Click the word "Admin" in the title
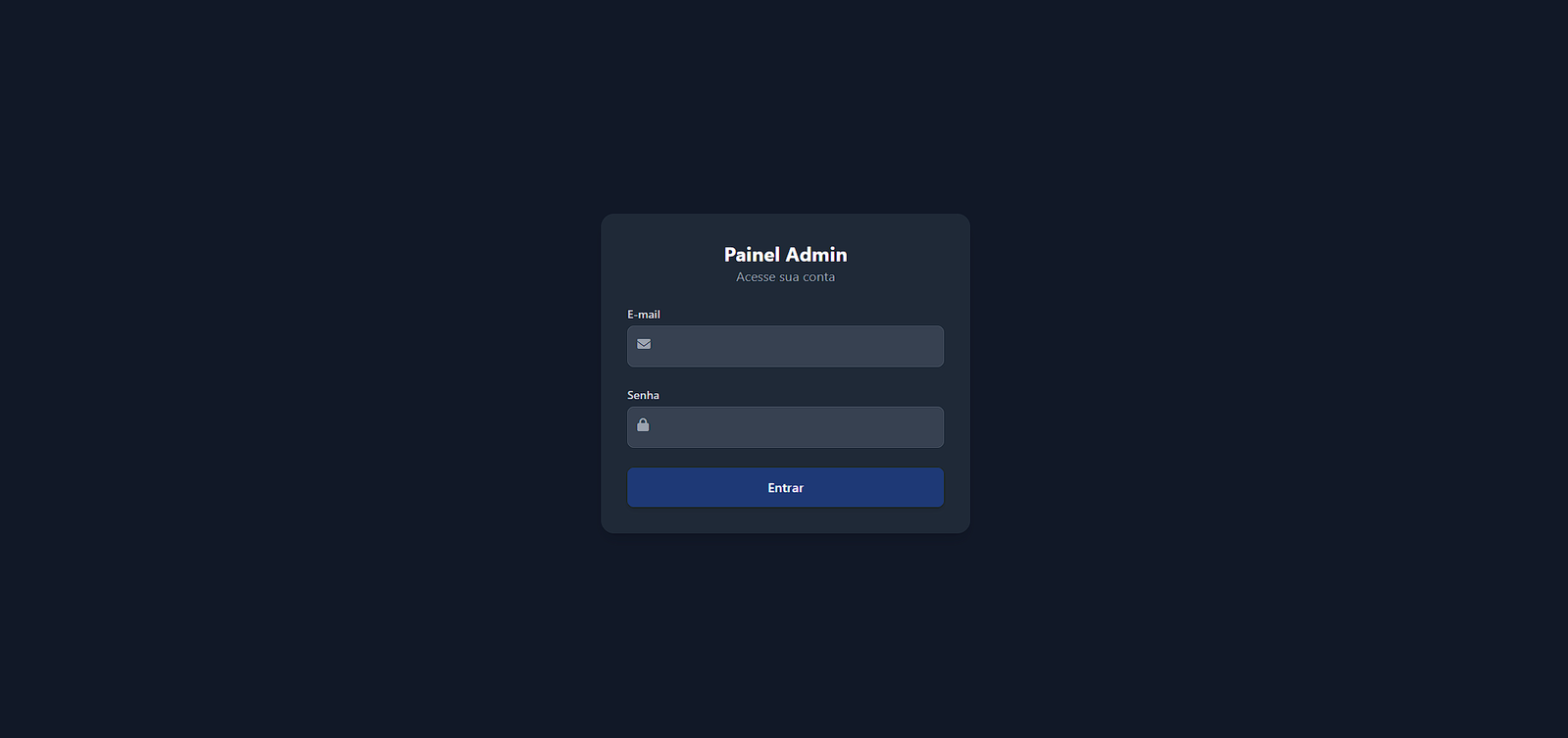 (x=816, y=255)
